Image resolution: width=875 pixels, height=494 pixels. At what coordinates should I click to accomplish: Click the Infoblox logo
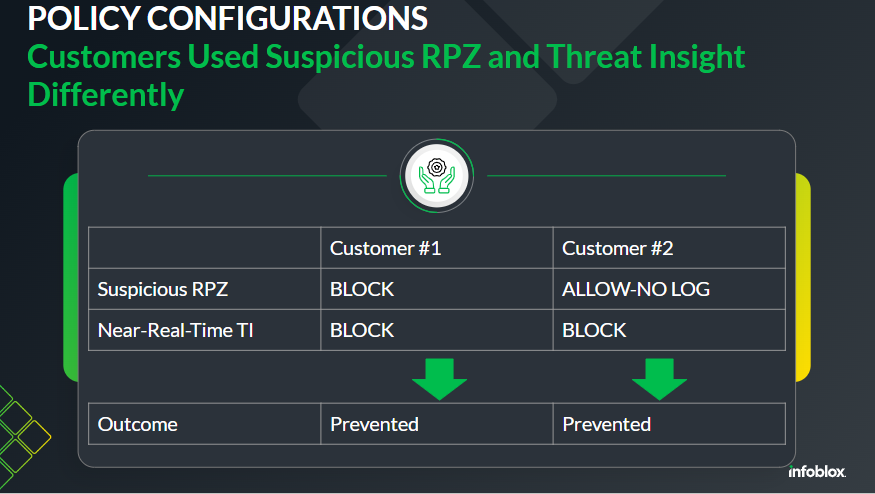(x=816, y=472)
